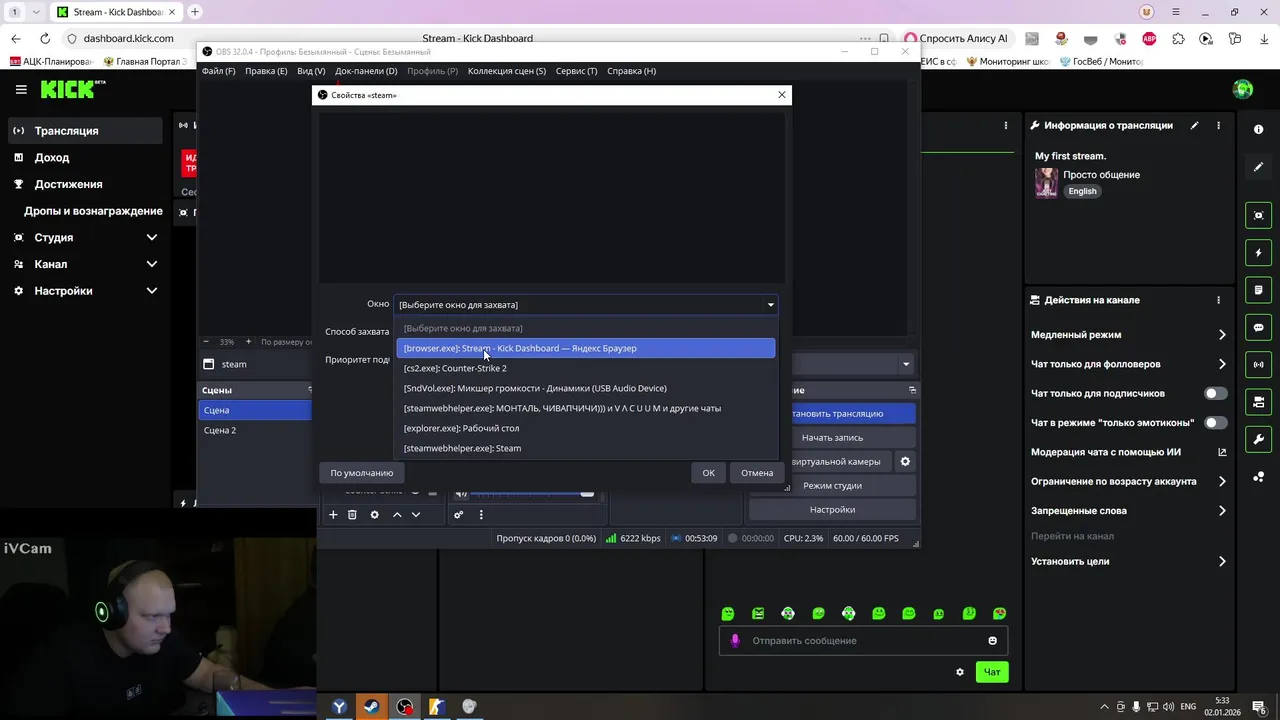Screen dimensions: 1280x720
Task: Click OBS remove source trash icon
Action: tap(352, 515)
